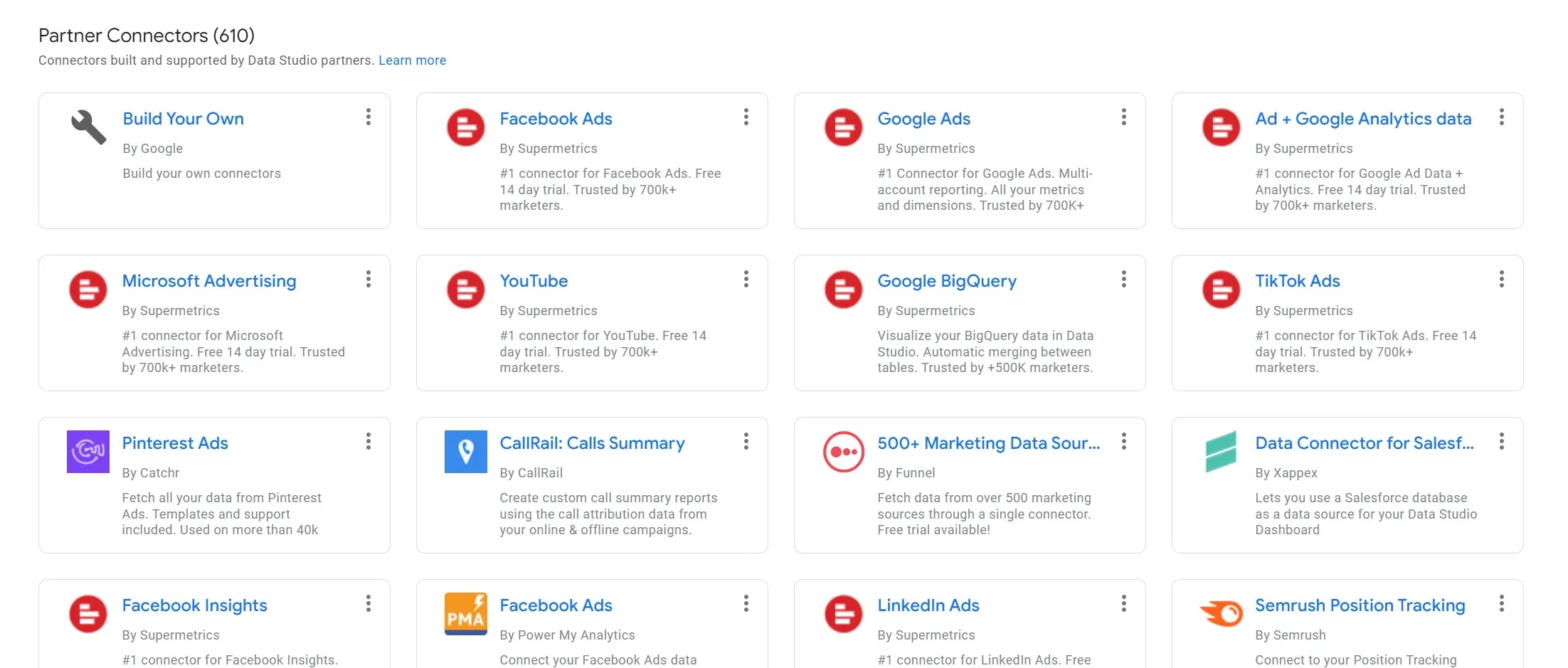The height and width of the screenshot is (668, 1568).
Task: Open Data Connector for Salesf... title
Action: (x=1365, y=443)
